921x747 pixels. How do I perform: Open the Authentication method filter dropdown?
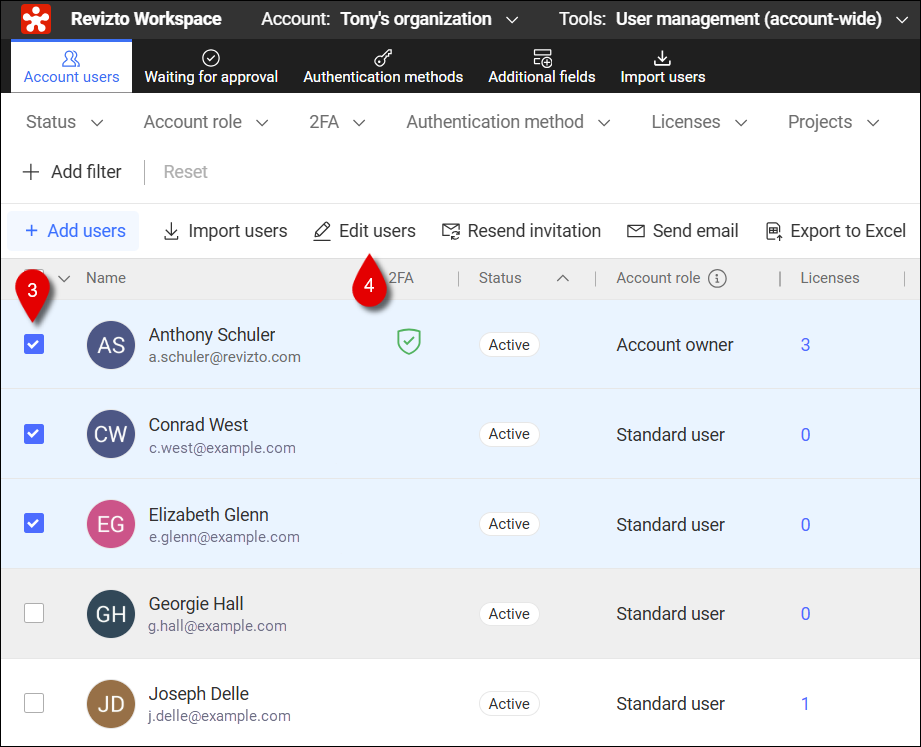click(x=508, y=122)
